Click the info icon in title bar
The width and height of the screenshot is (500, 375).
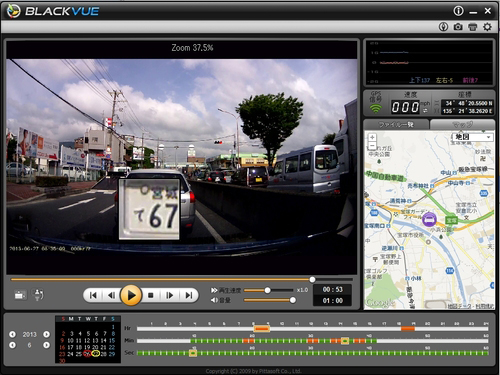coord(458,11)
